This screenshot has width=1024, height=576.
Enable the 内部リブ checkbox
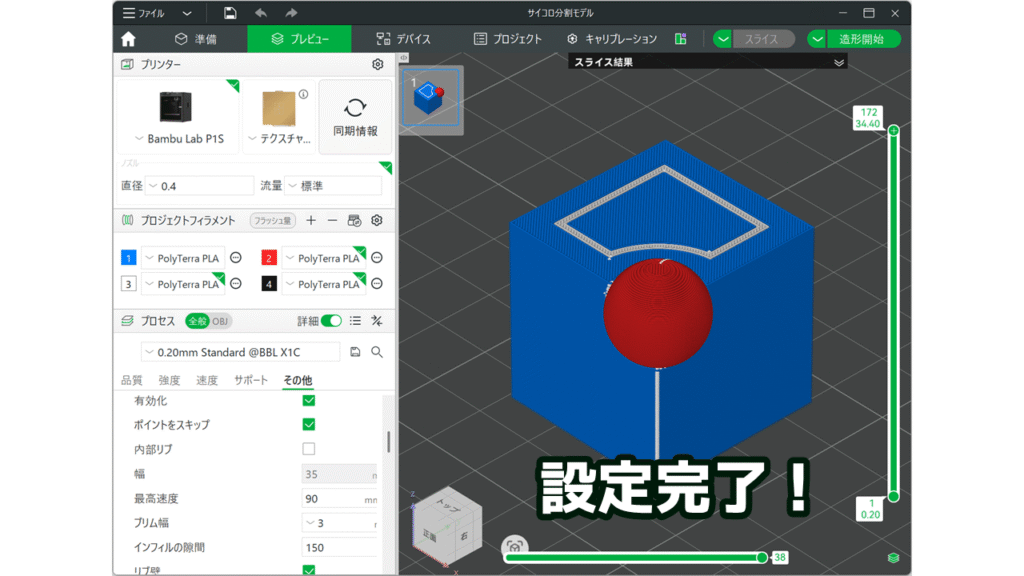tap(309, 449)
